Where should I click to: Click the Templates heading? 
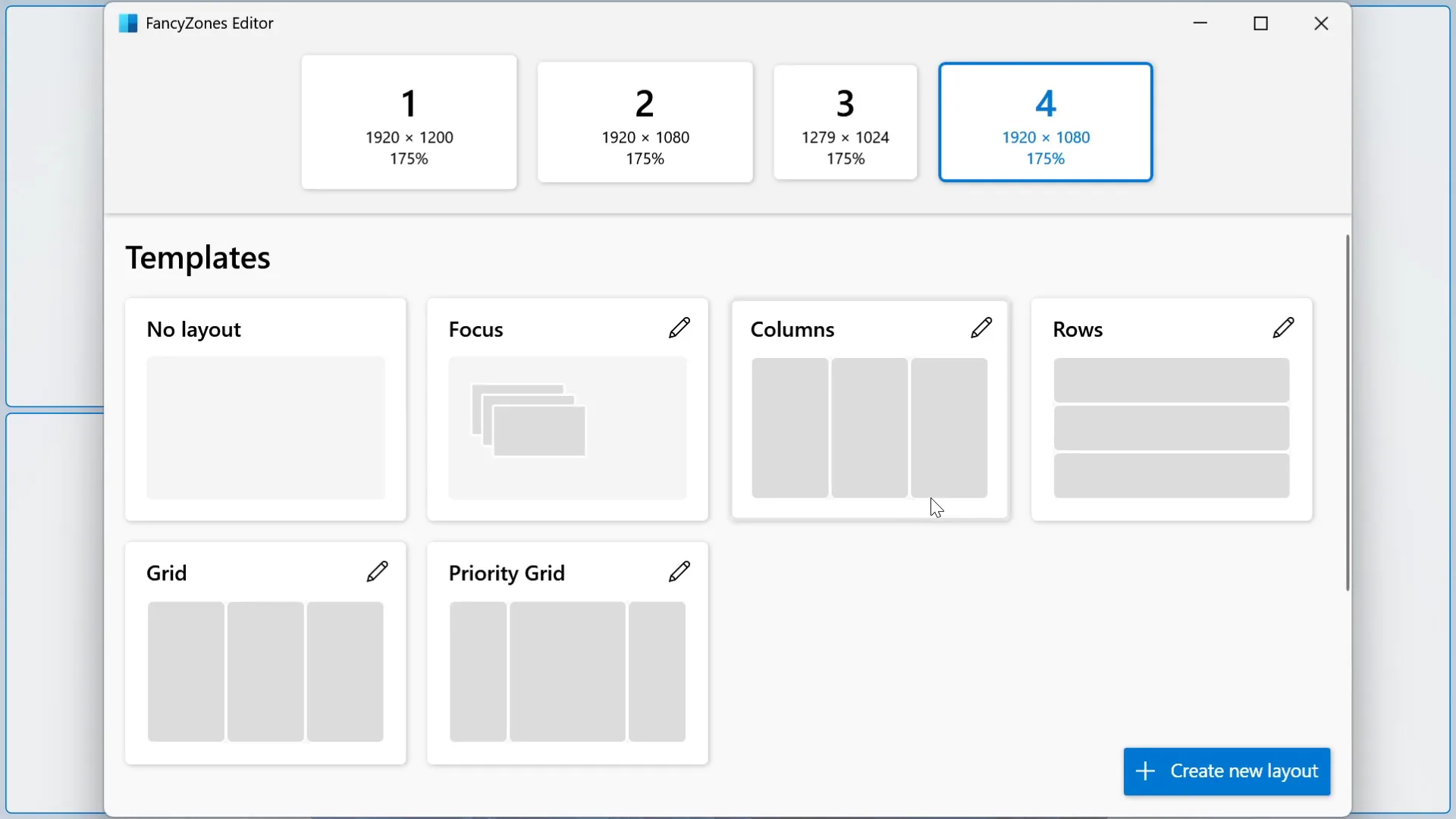pos(198,258)
